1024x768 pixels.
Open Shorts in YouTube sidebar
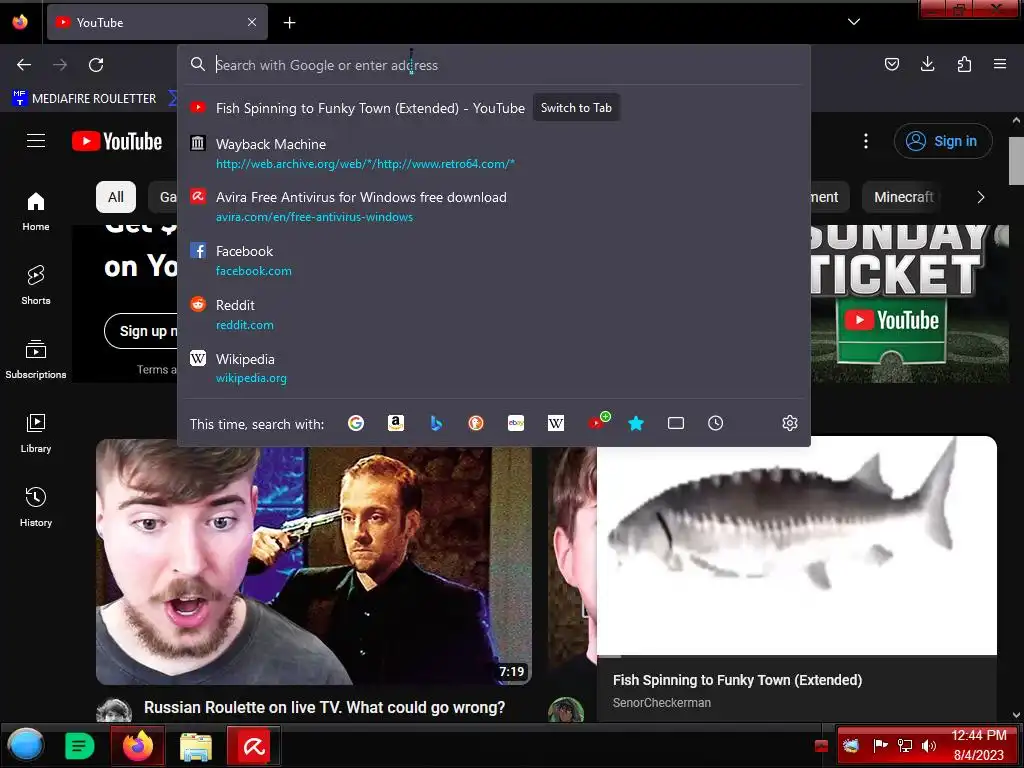(x=36, y=285)
